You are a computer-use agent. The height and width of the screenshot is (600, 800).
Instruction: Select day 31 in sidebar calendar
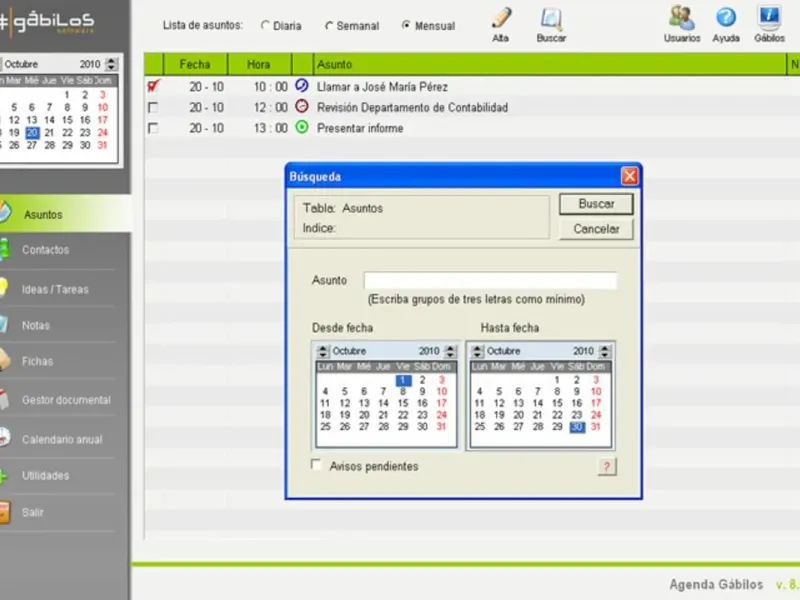(x=103, y=145)
